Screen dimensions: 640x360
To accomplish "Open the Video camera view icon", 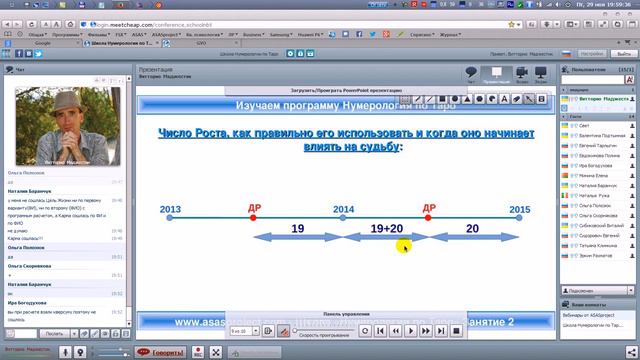I will pos(522,74).
